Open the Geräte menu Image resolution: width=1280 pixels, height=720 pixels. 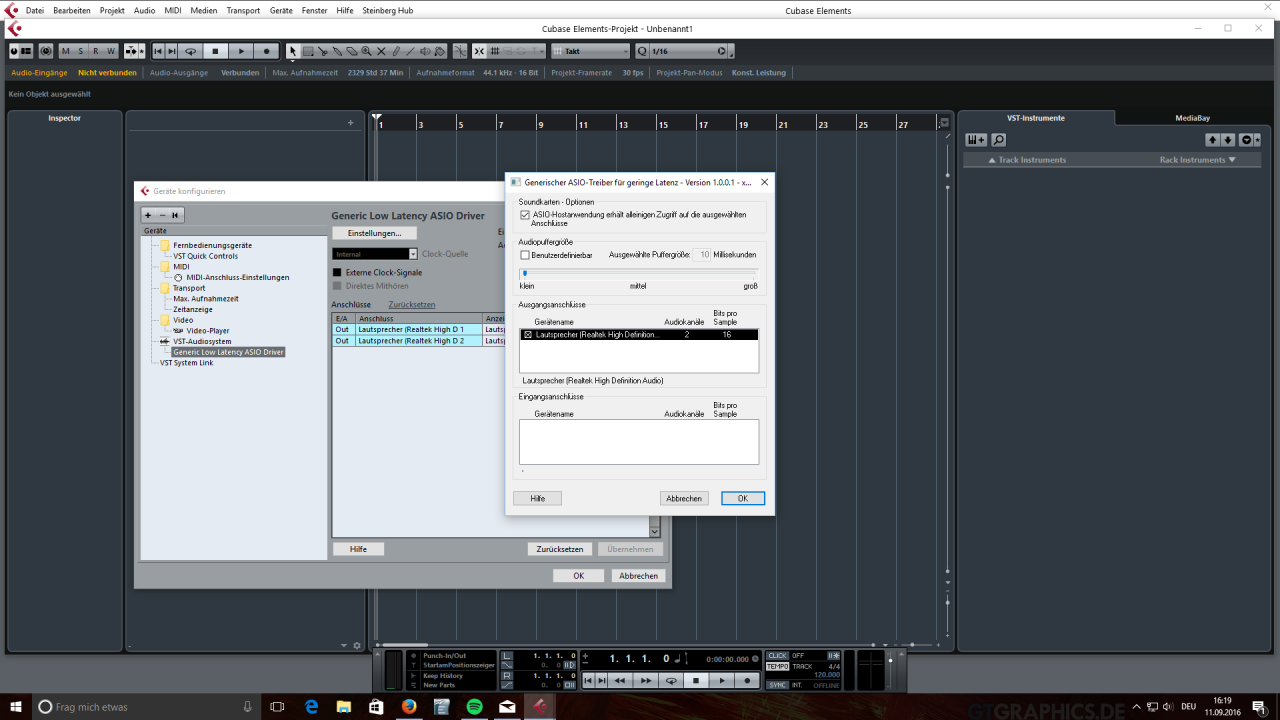281,10
